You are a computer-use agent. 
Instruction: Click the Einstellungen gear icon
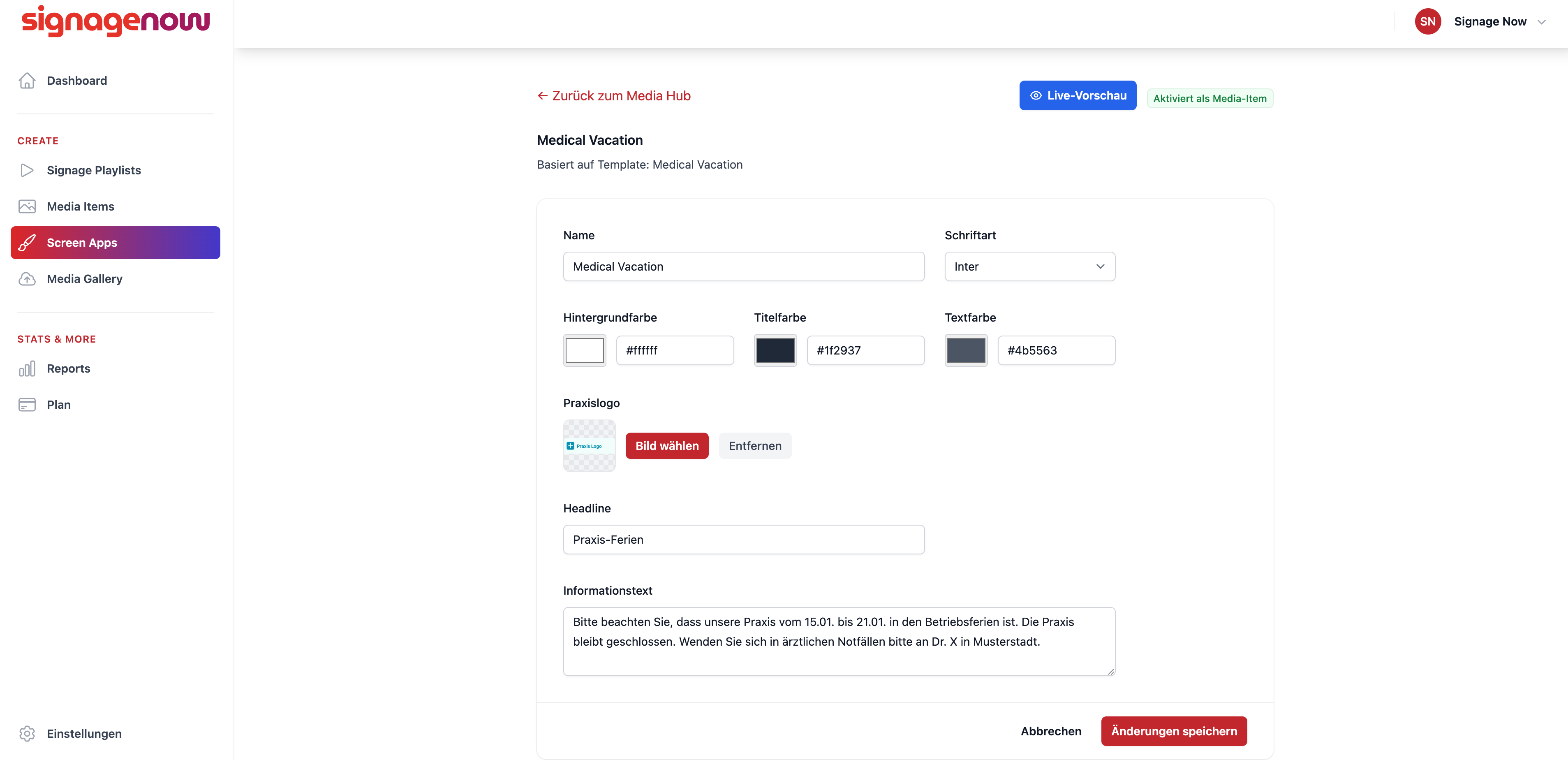pos(27,733)
